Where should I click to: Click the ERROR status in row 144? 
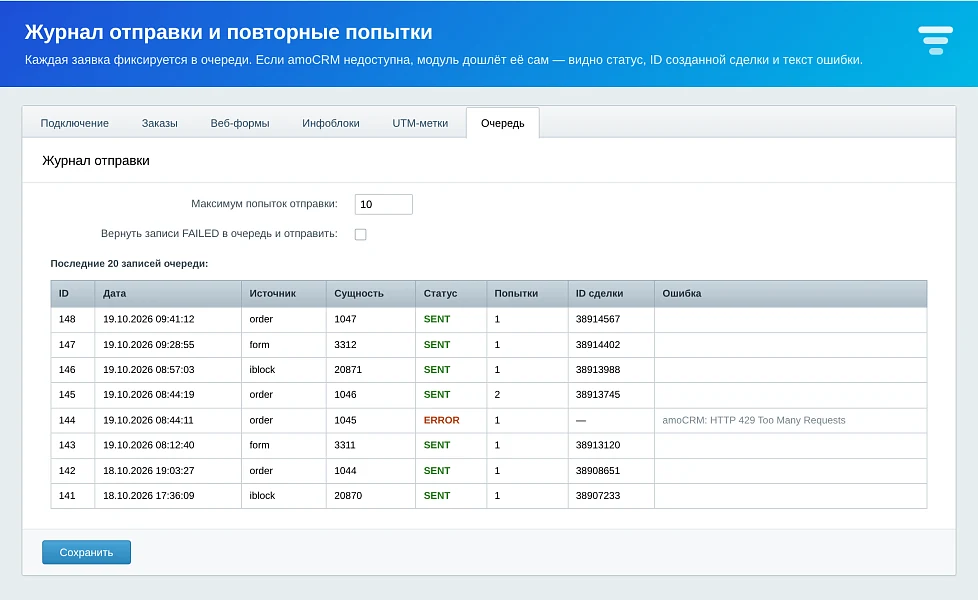pos(442,420)
